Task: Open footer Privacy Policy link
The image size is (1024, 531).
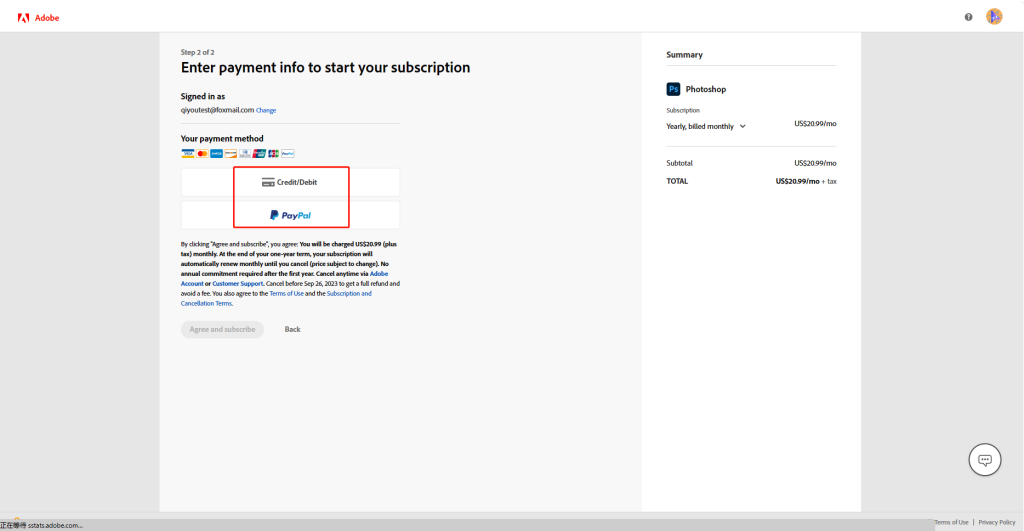Action: point(997,522)
